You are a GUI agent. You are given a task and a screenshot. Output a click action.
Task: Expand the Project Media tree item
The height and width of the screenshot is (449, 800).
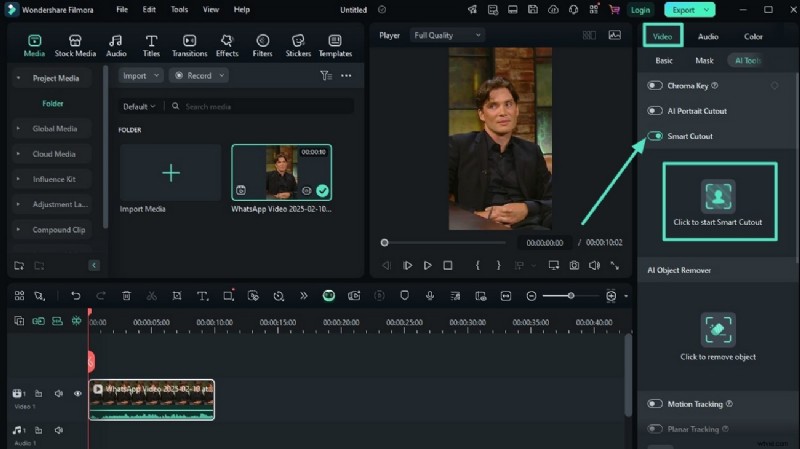[18, 78]
